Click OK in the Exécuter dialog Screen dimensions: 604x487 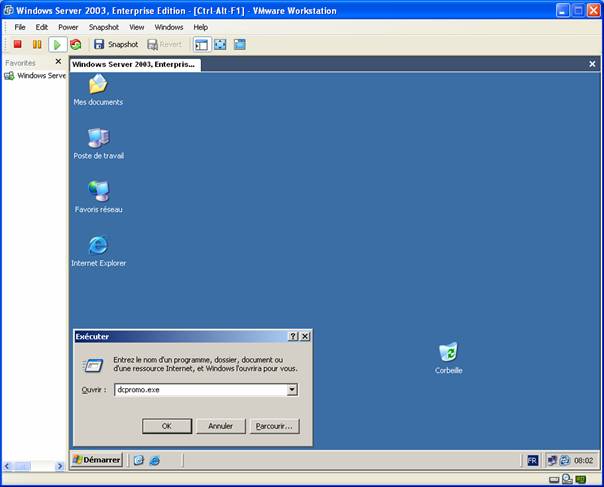click(167, 426)
